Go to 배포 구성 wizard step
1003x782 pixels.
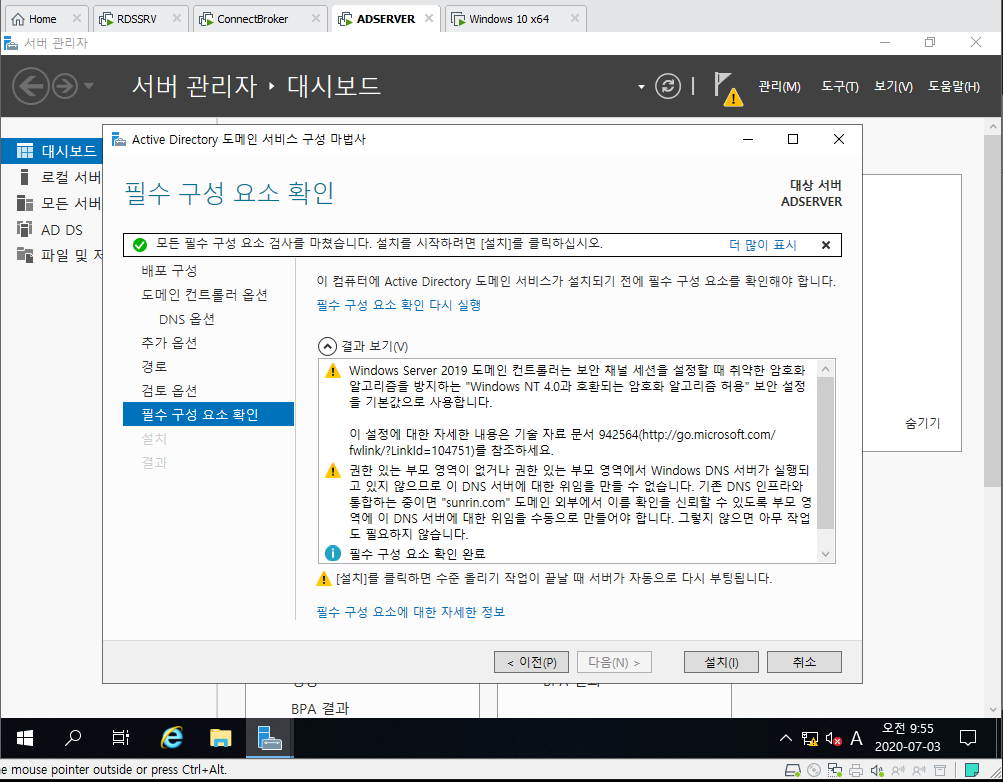click(x=169, y=270)
